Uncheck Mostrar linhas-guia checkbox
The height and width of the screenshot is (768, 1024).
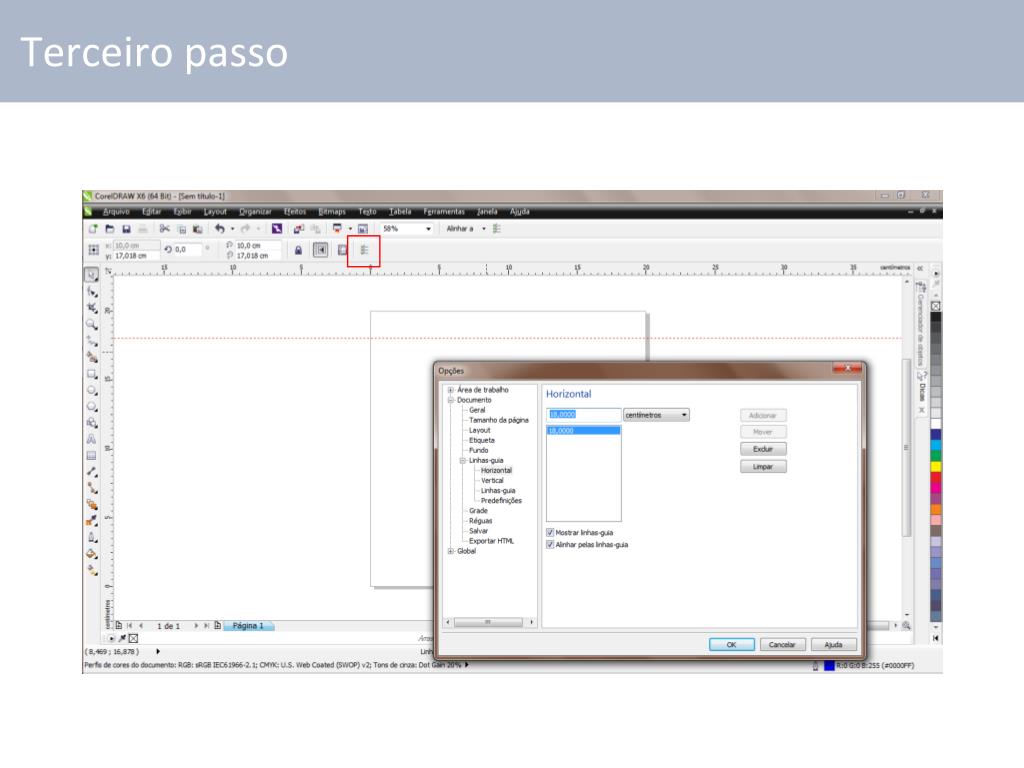pyautogui.click(x=550, y=532)
